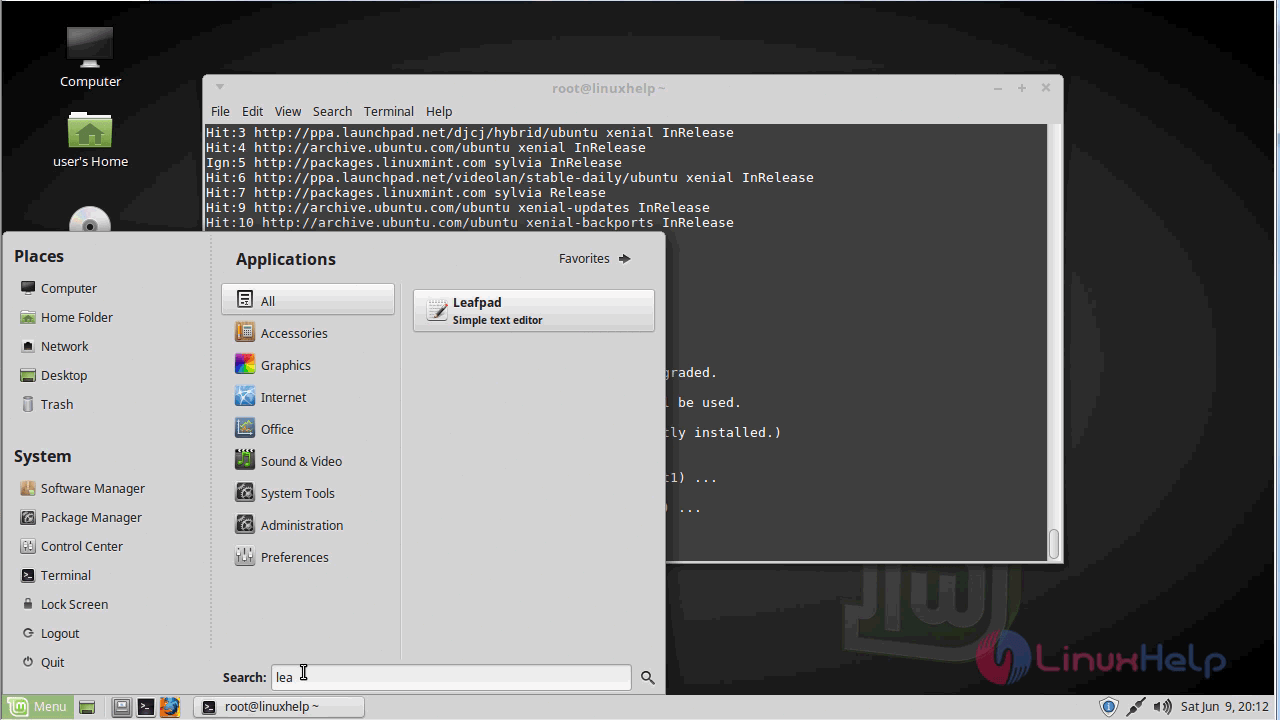Switch to Favorites view
Image resolution: width=1280 pixels, height=720 pixels.
coord(595,258)
